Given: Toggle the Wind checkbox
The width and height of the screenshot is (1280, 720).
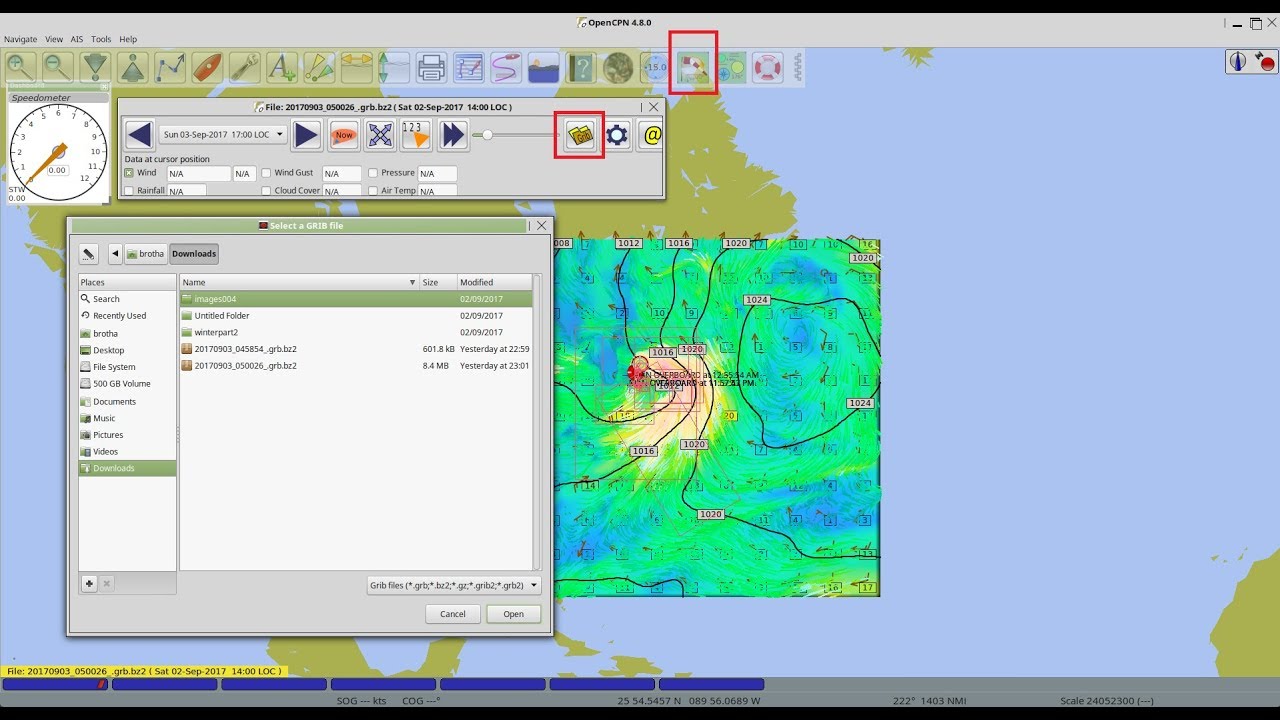Looking at the screenshot, I should [129, 173].
